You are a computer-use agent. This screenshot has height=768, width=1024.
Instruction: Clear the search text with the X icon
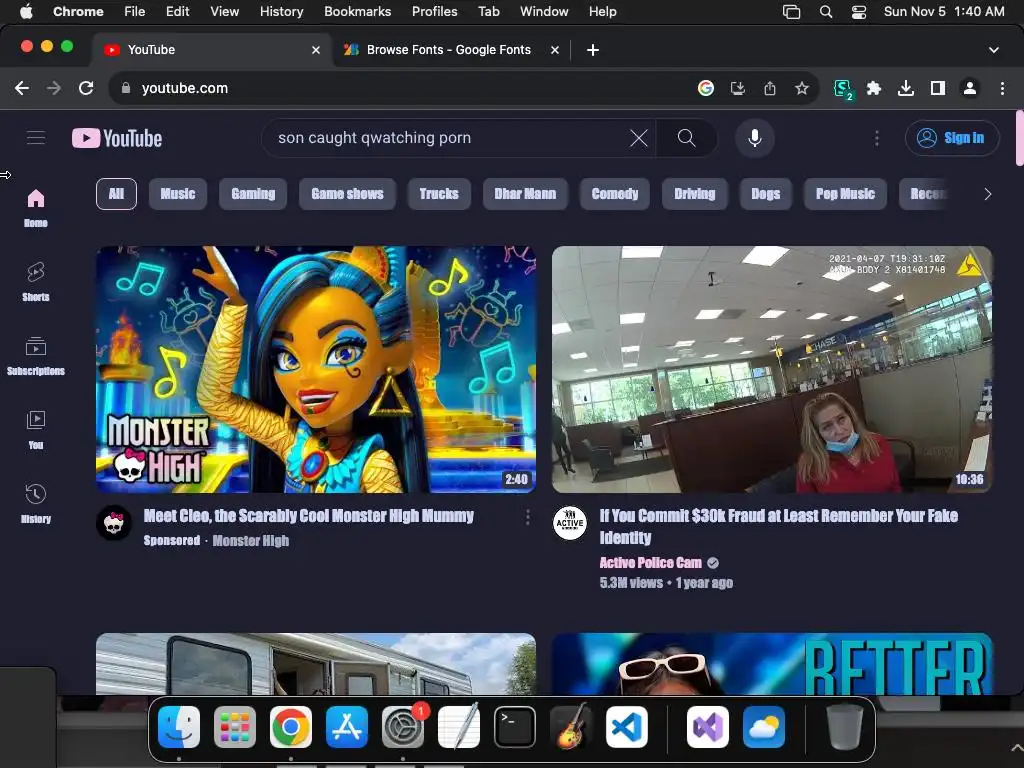point(639,138)
